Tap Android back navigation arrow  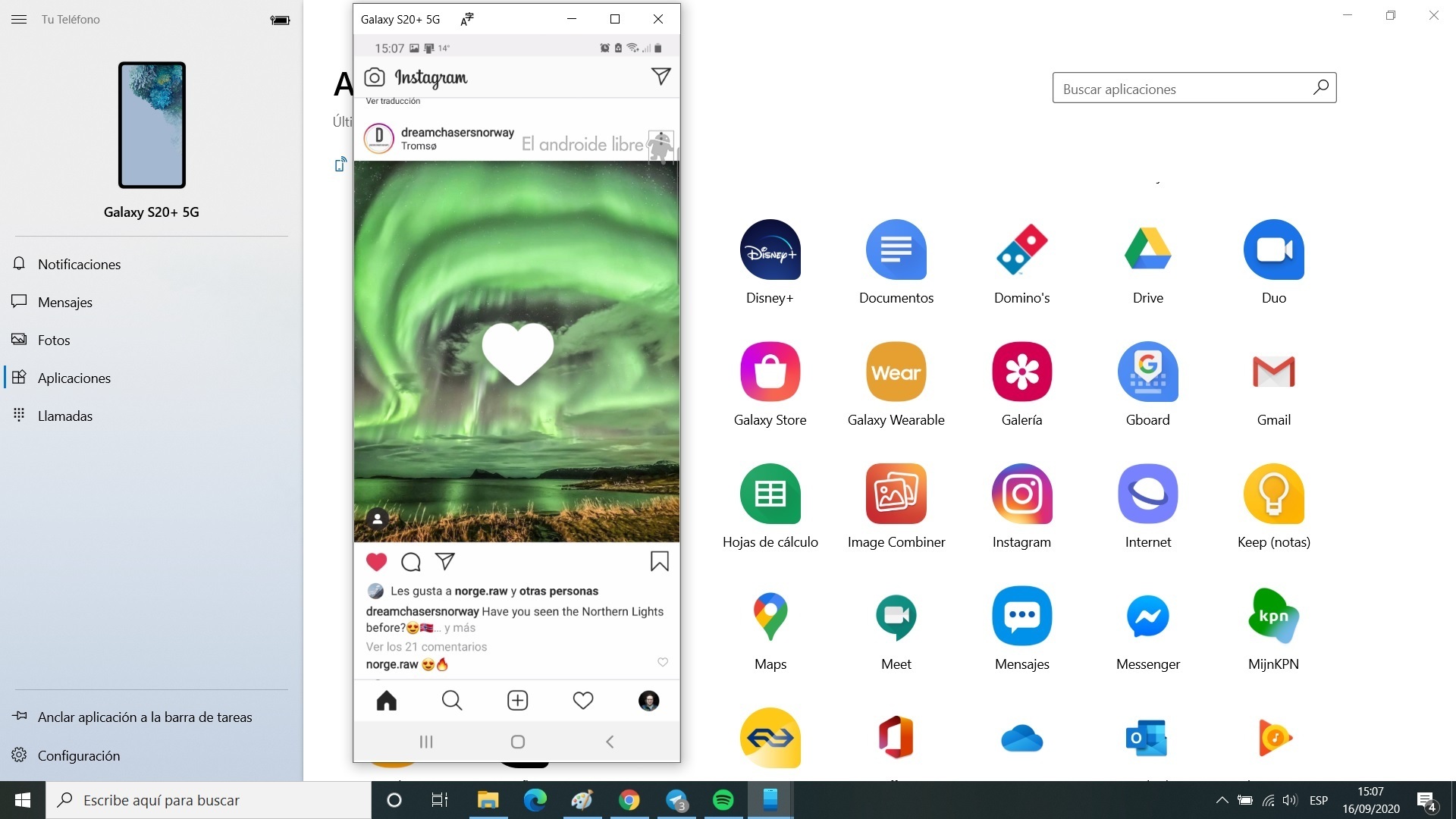pos(610,742)
